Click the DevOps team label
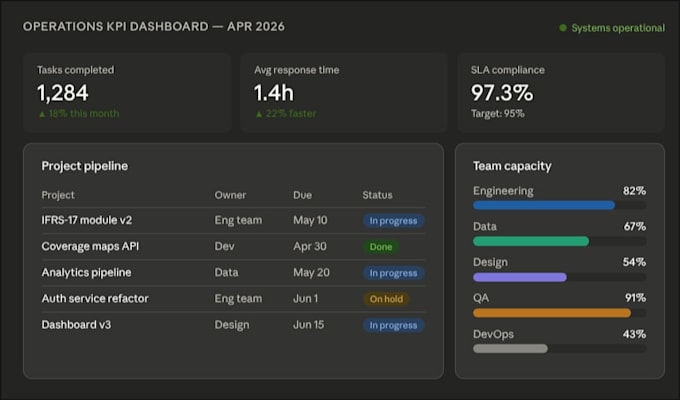The image size is (680, 400). click(x=494, y=334)
